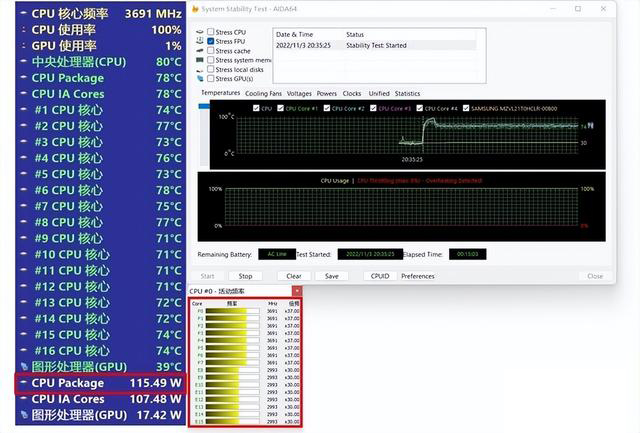Select the Statistics tab

coord(407,93)
